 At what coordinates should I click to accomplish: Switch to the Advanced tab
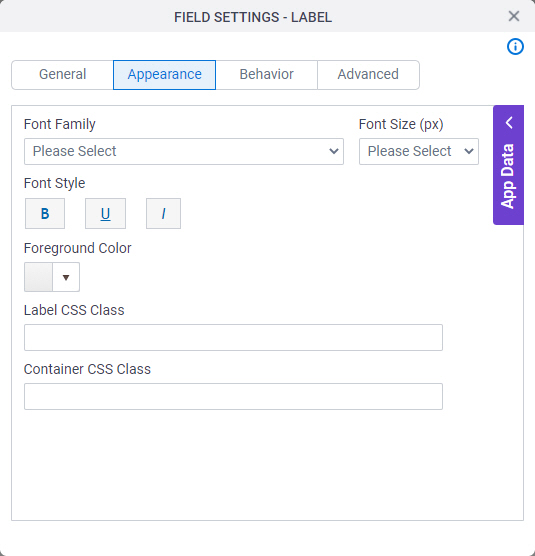point(368,75)
